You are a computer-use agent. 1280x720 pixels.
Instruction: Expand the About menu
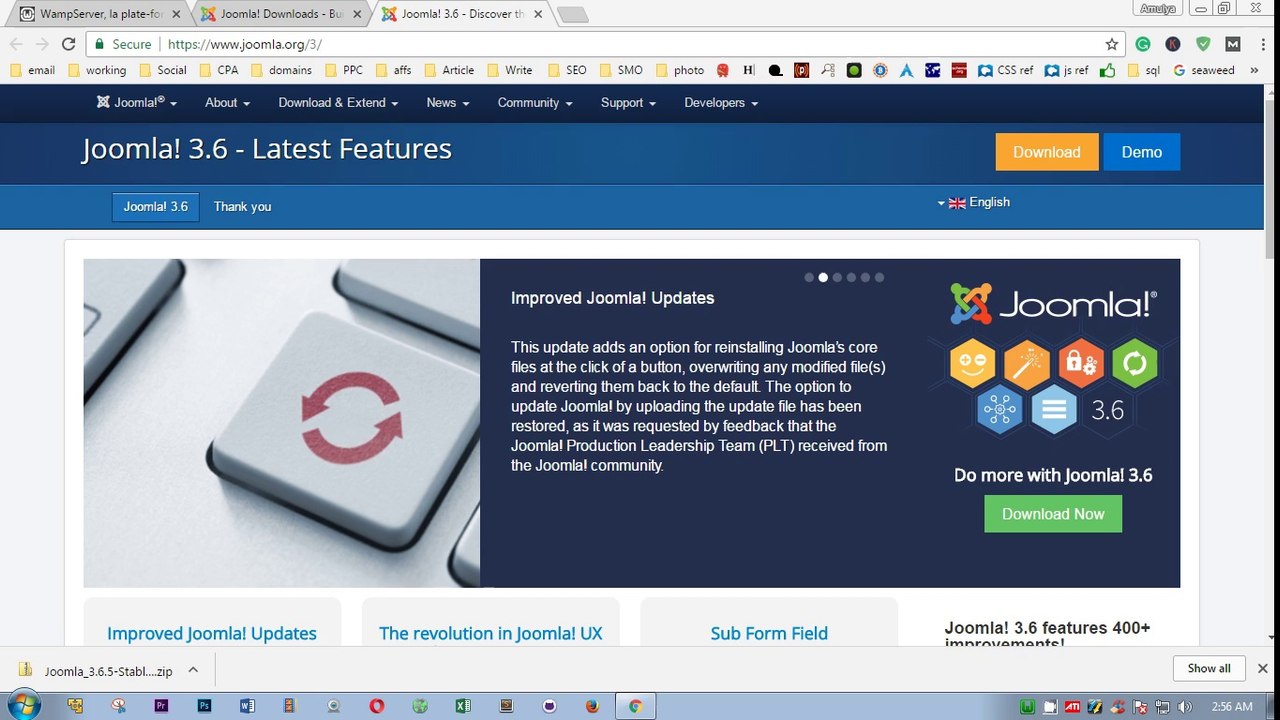pos(227,102)
